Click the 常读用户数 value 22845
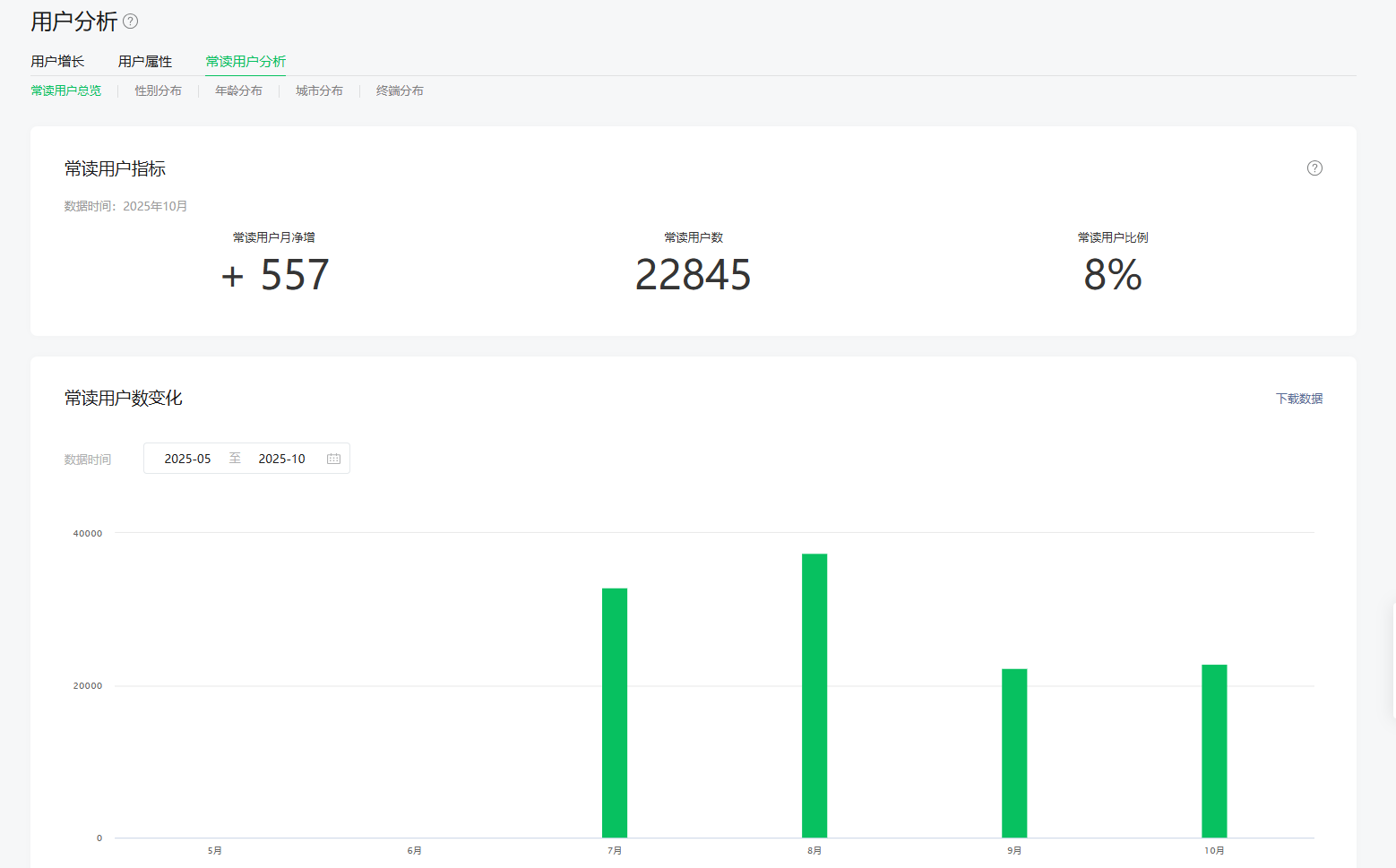 [x=693, y=275]
